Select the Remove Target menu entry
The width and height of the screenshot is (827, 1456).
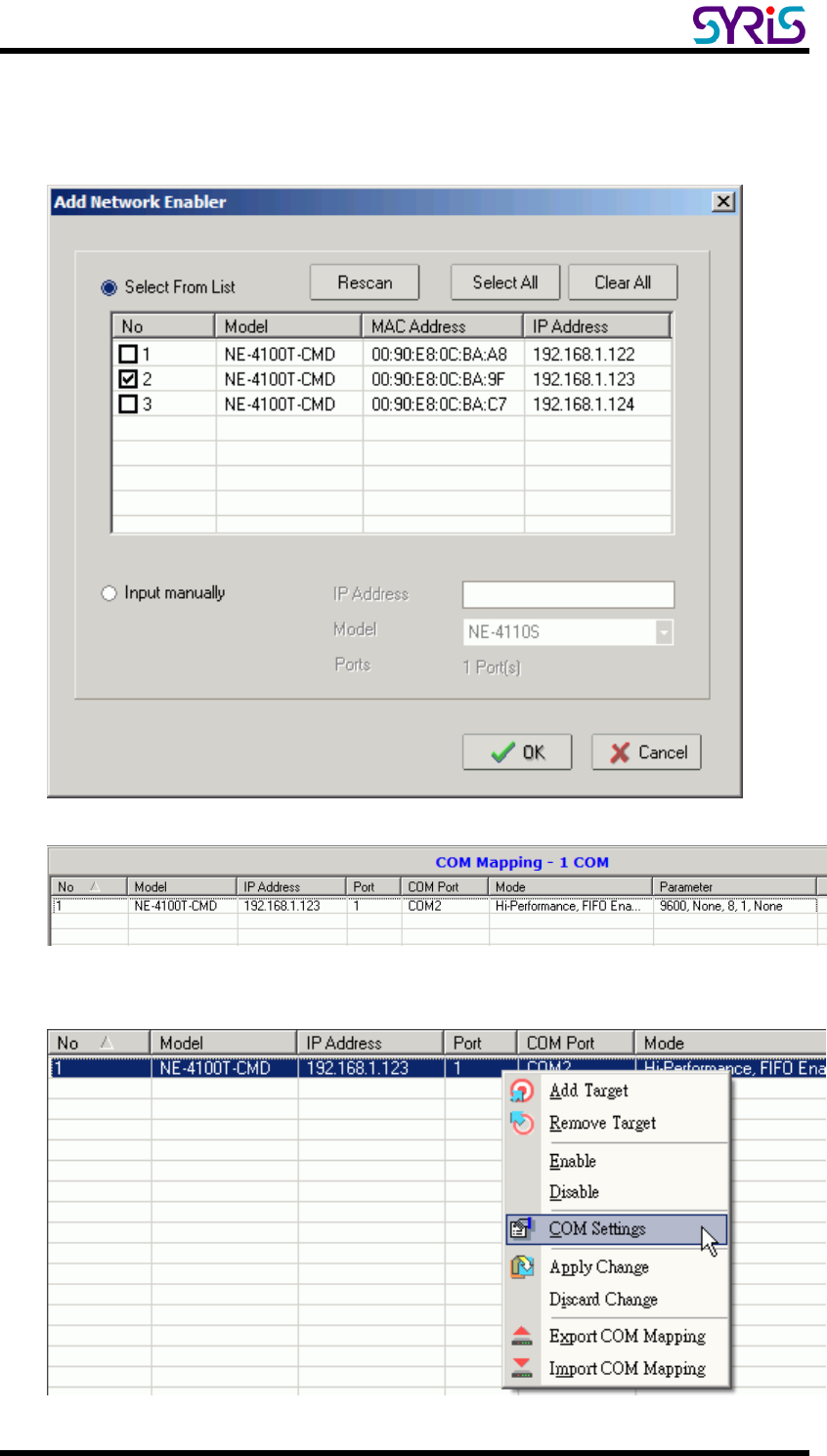click(x=602, y=1123)
